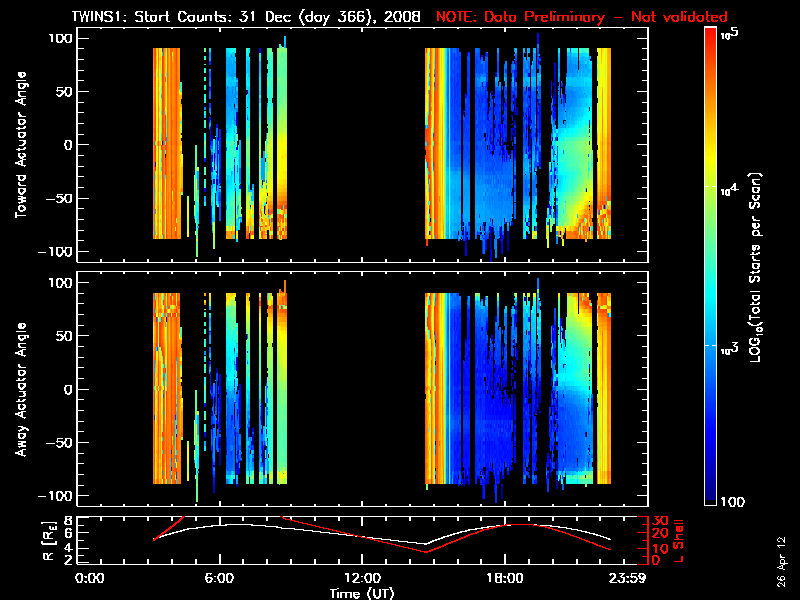
Task: Click the '18:00' time axis label
Action: (505, 578)
